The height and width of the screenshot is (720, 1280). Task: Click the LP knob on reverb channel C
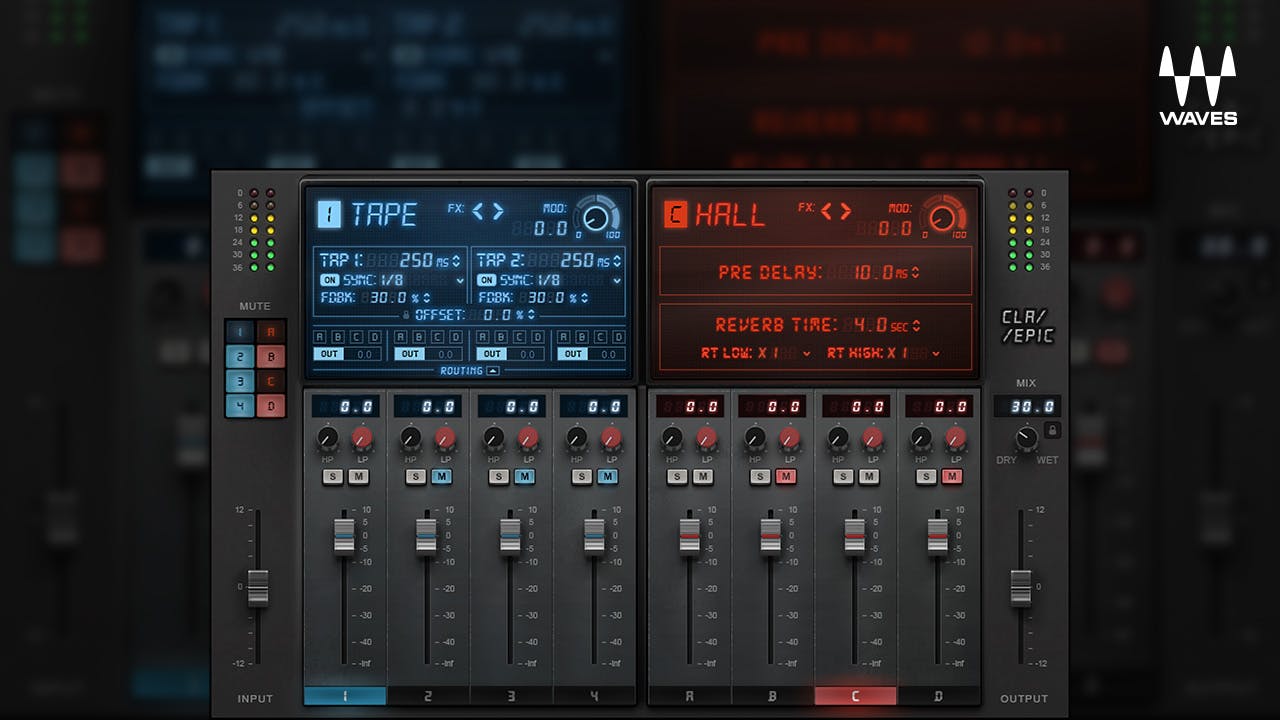click(873, 437)
